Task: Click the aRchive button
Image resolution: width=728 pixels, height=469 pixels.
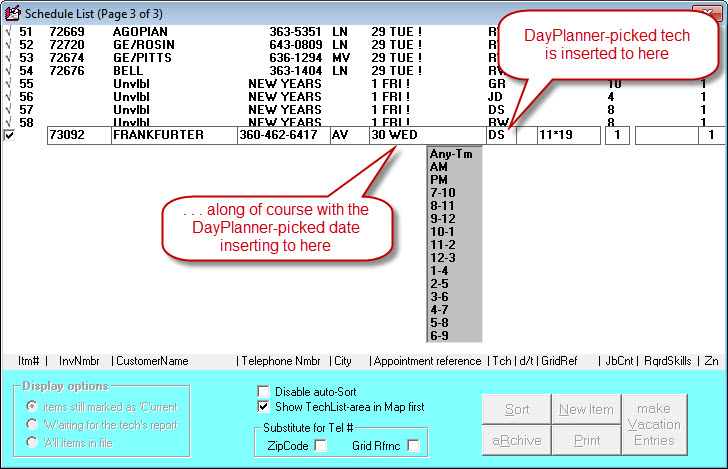Action: (x=517, y=440)
